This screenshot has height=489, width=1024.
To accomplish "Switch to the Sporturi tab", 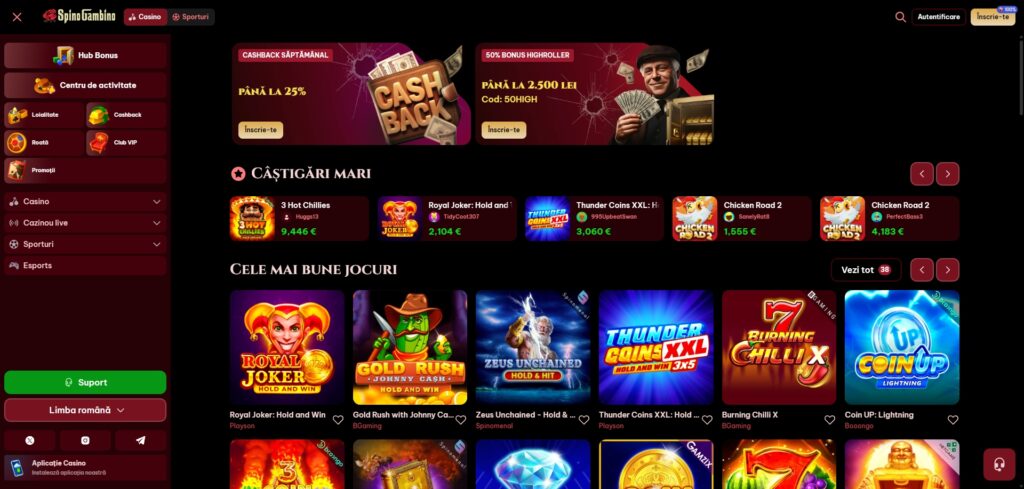I will [x=191, y=17].
